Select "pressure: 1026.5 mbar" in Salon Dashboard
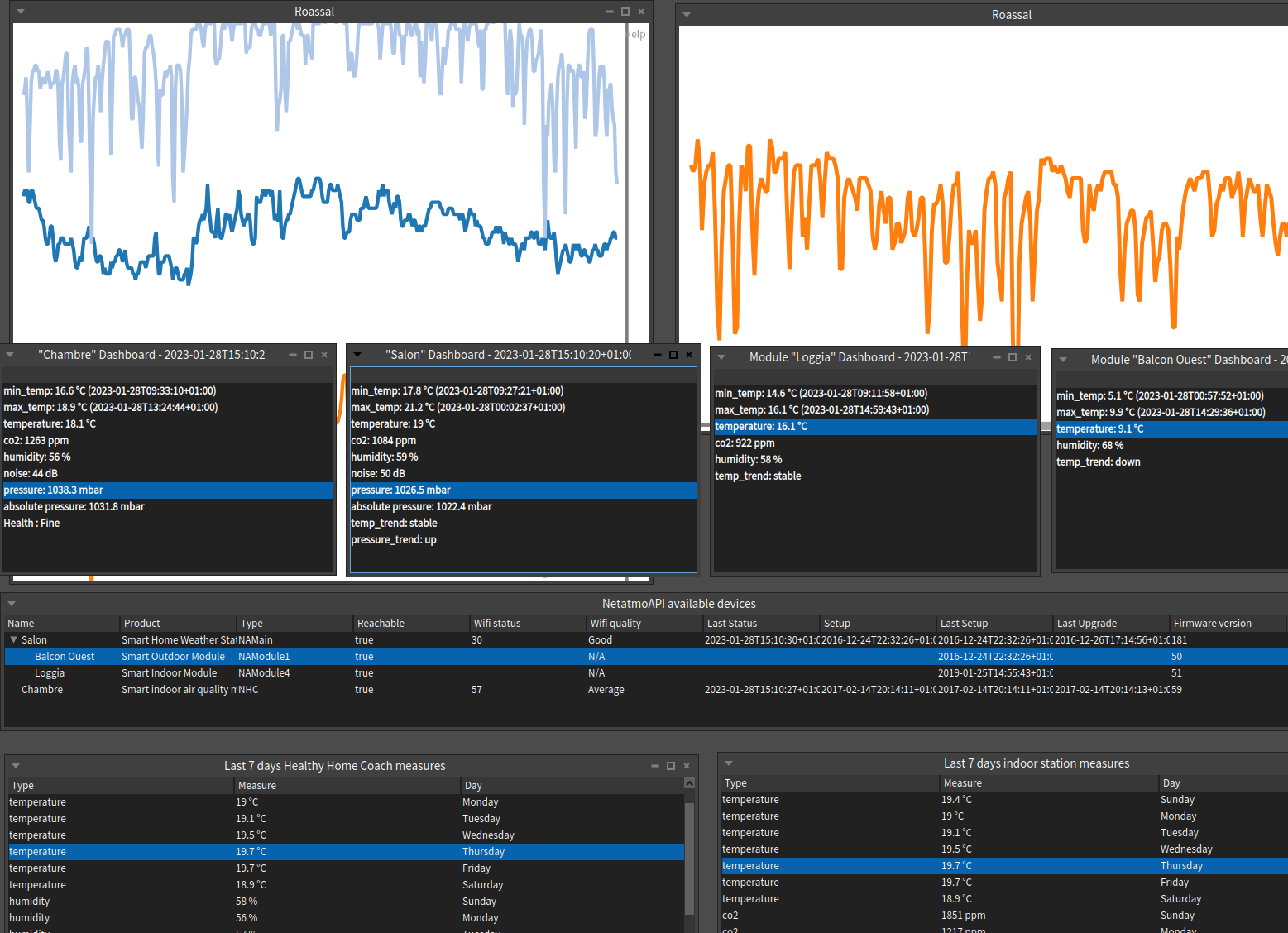1288x933 pixels. click(x=524, y=490)
